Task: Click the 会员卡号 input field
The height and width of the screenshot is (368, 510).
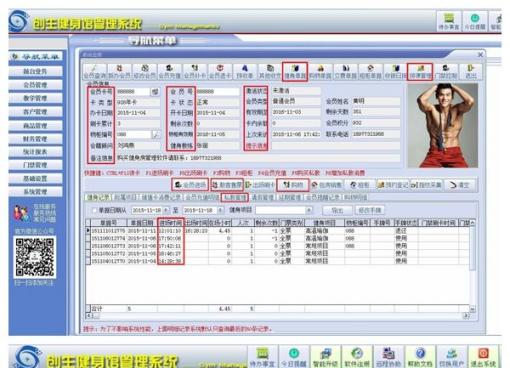Action: [x=133, y=91]
